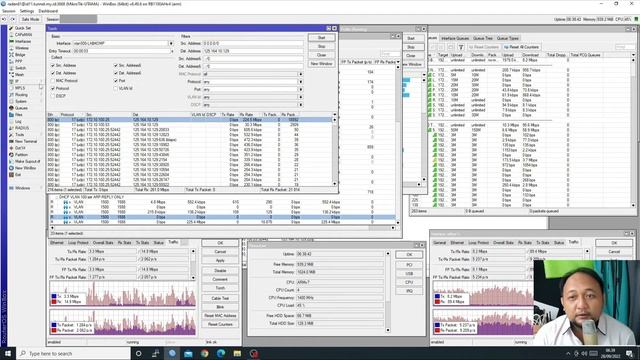This screenshot has width=640, height=360.
Task: Toggle the Dst. Address collect checkbox
Action: click(x=53, y=73)
